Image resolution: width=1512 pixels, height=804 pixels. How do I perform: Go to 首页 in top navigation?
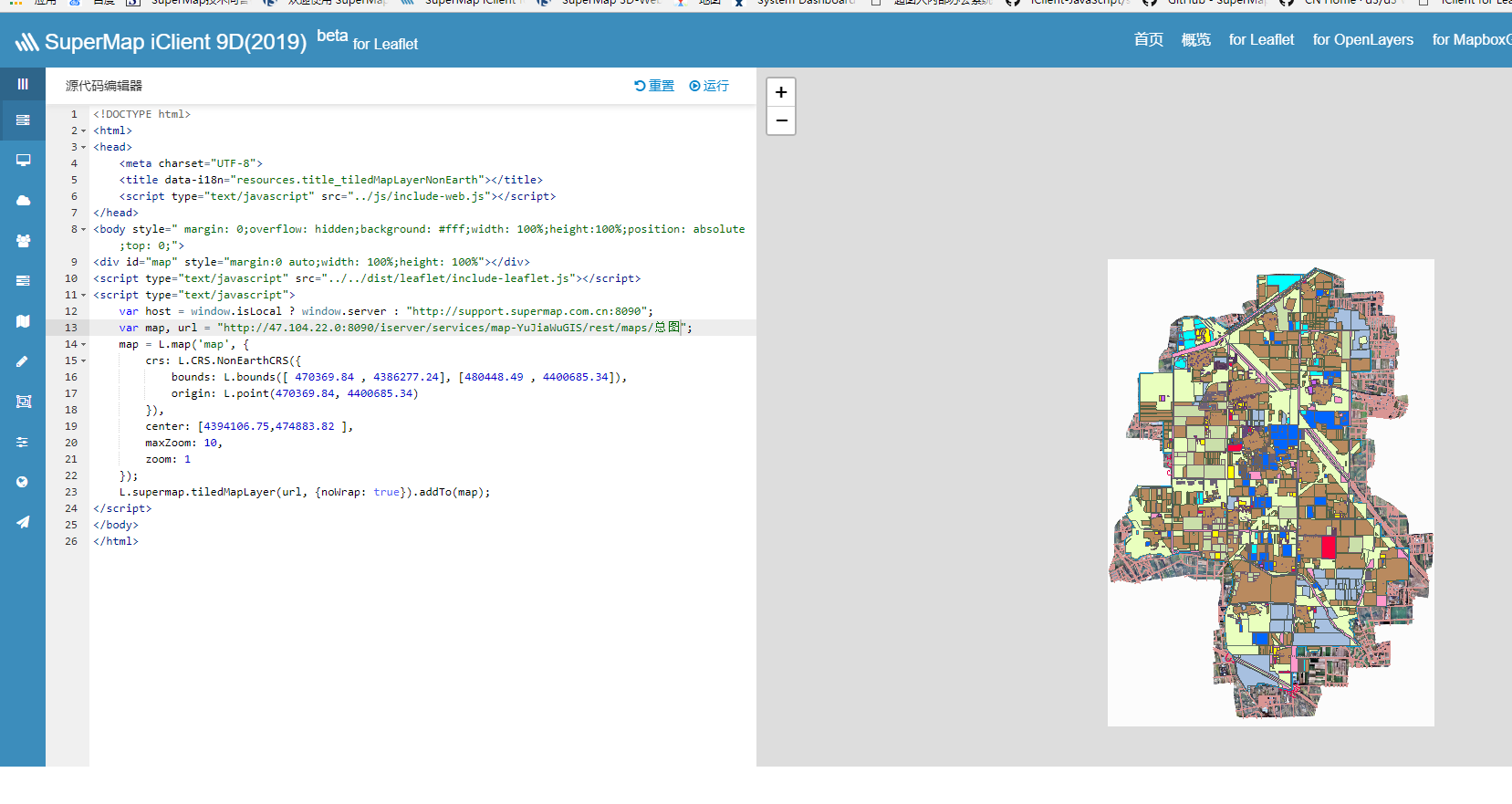1148,39
